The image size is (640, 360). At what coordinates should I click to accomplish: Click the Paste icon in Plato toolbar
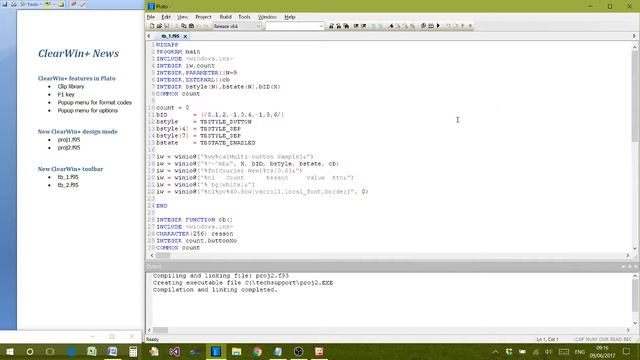(x=191, y=26)
